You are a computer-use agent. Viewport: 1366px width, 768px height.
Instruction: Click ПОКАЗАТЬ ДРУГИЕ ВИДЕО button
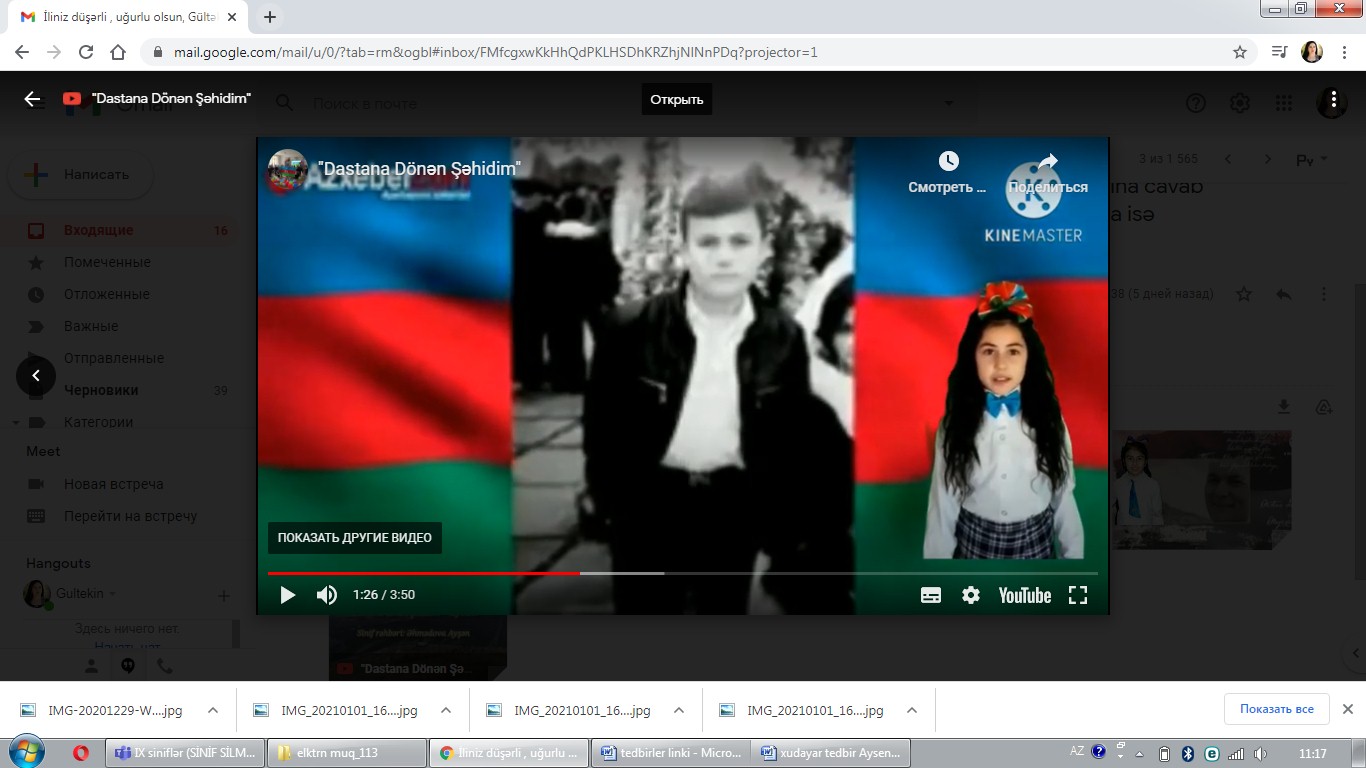click(355, 538)
